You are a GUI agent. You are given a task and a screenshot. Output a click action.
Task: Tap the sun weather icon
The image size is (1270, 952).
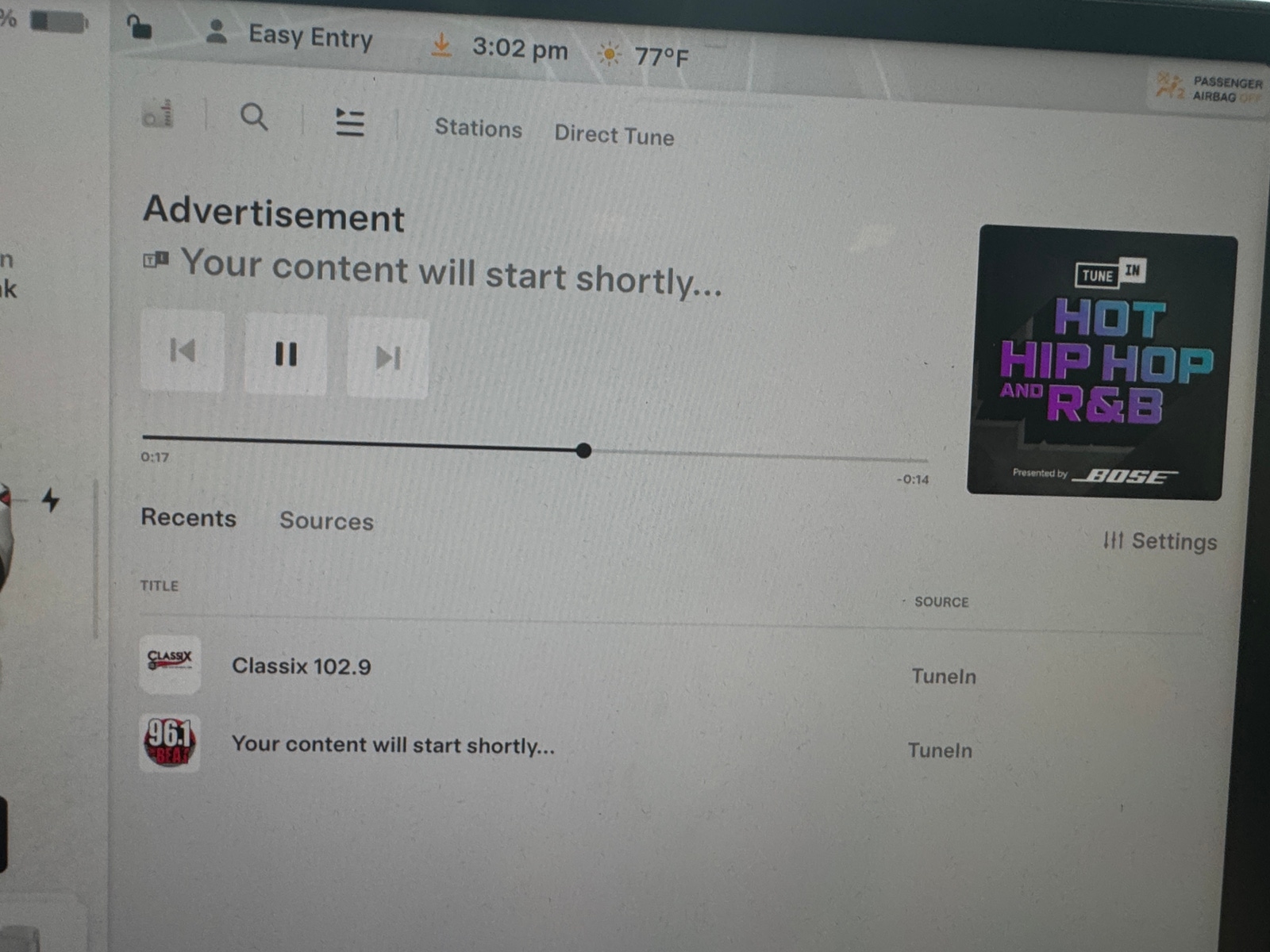tap(609, 54)
